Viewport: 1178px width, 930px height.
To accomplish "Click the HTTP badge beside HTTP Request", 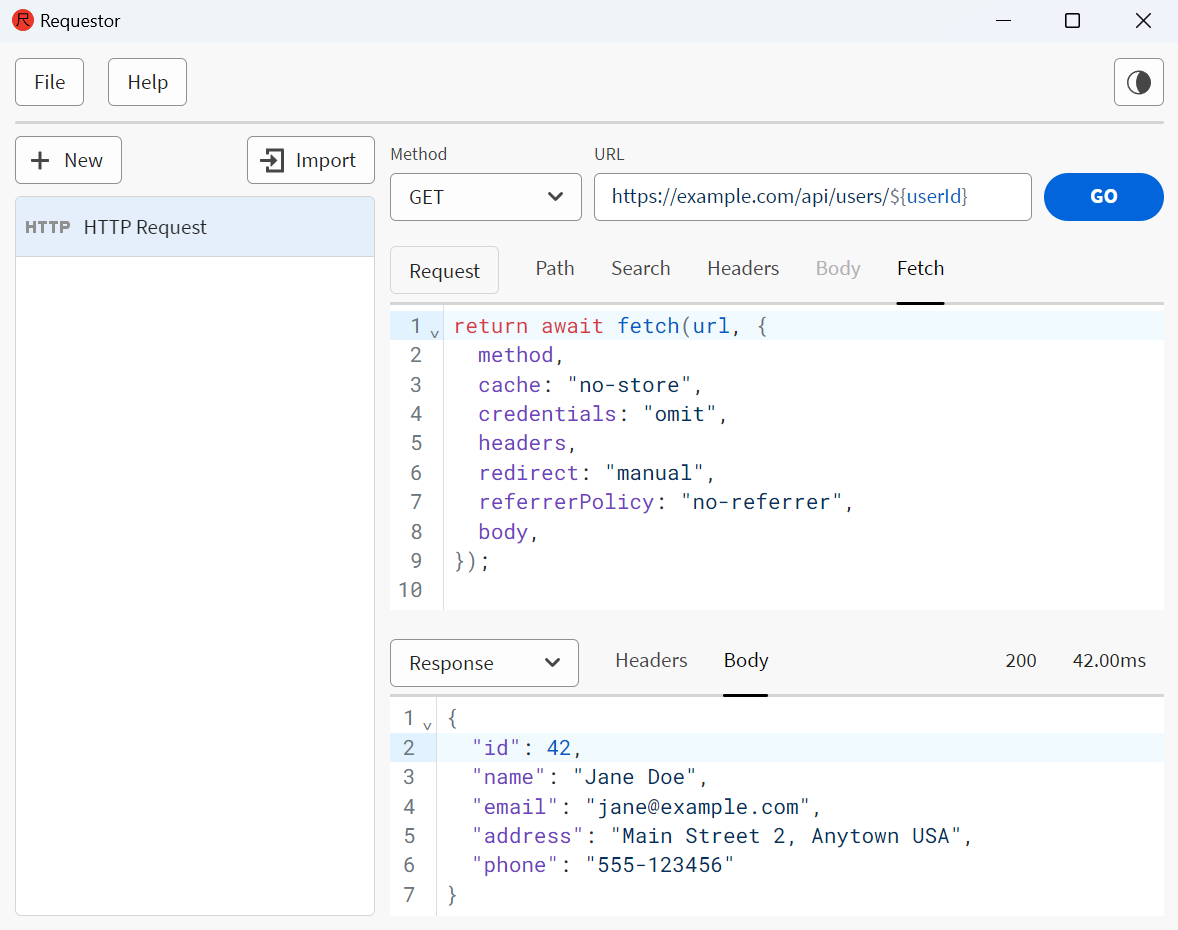I will pyautogui.click(x=47, y=227).
